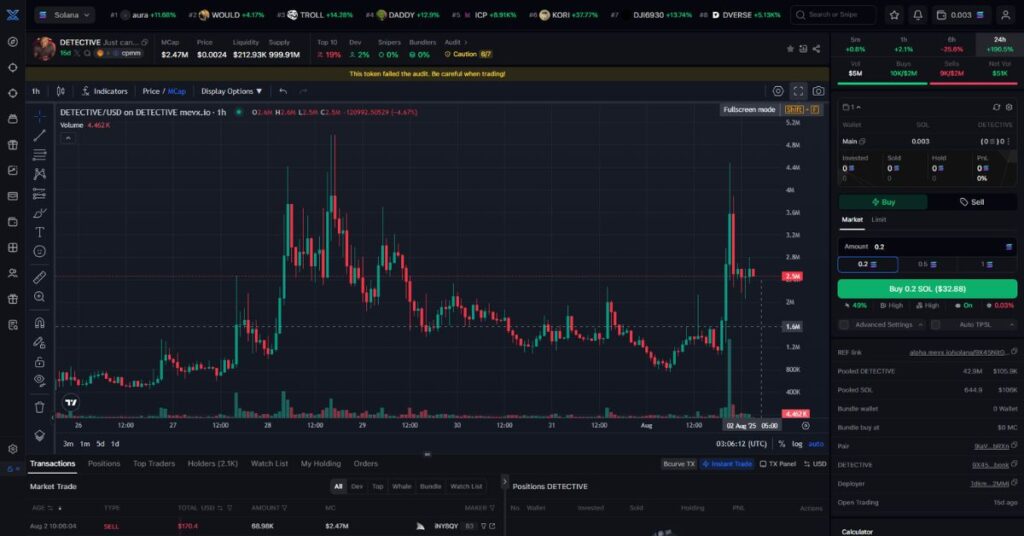Switch to the Watch List tab
Viewport: 1024px width, 536px height.
(269, 464)
